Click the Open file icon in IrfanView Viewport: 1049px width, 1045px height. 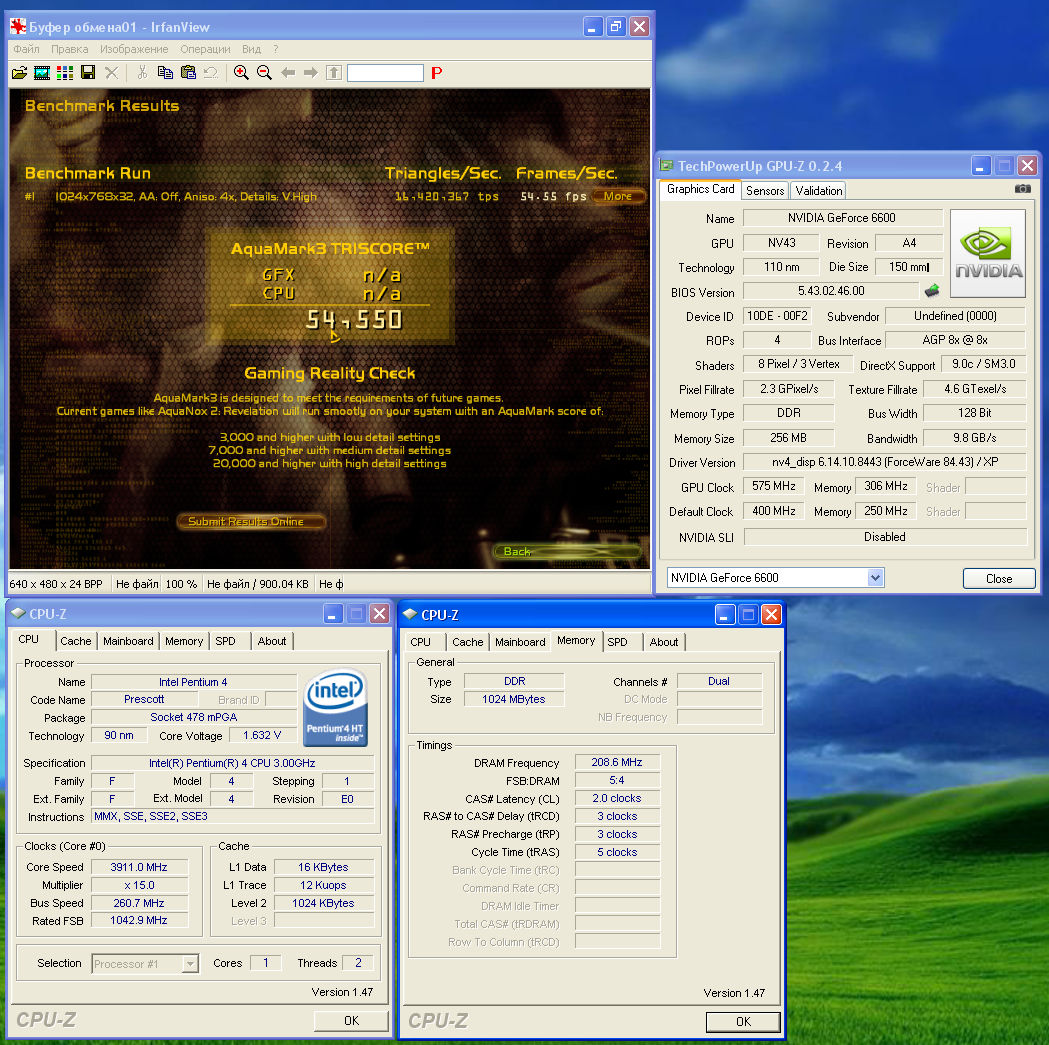[x=19, y=73]
